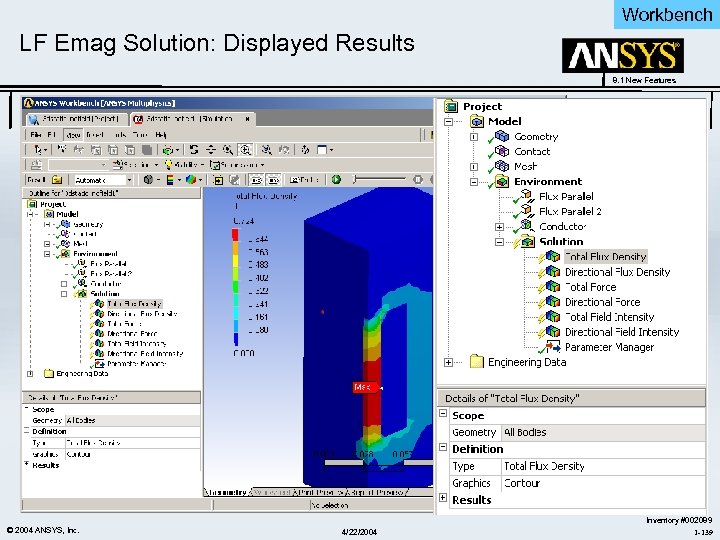Viewport: 720px width, 540px height.
Task: Click the Conductor icon in the enlarged tree
Action: (x=527, y=226)
